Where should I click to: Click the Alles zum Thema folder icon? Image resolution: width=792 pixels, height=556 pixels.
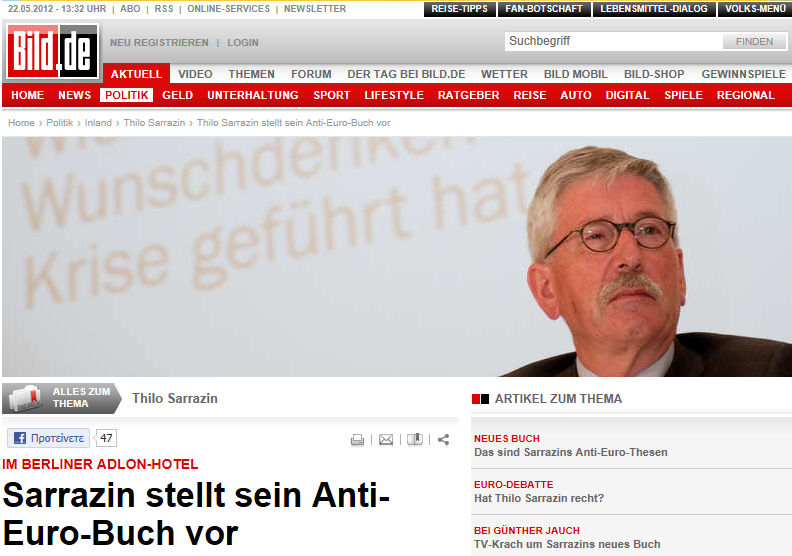tap(25, 398)
